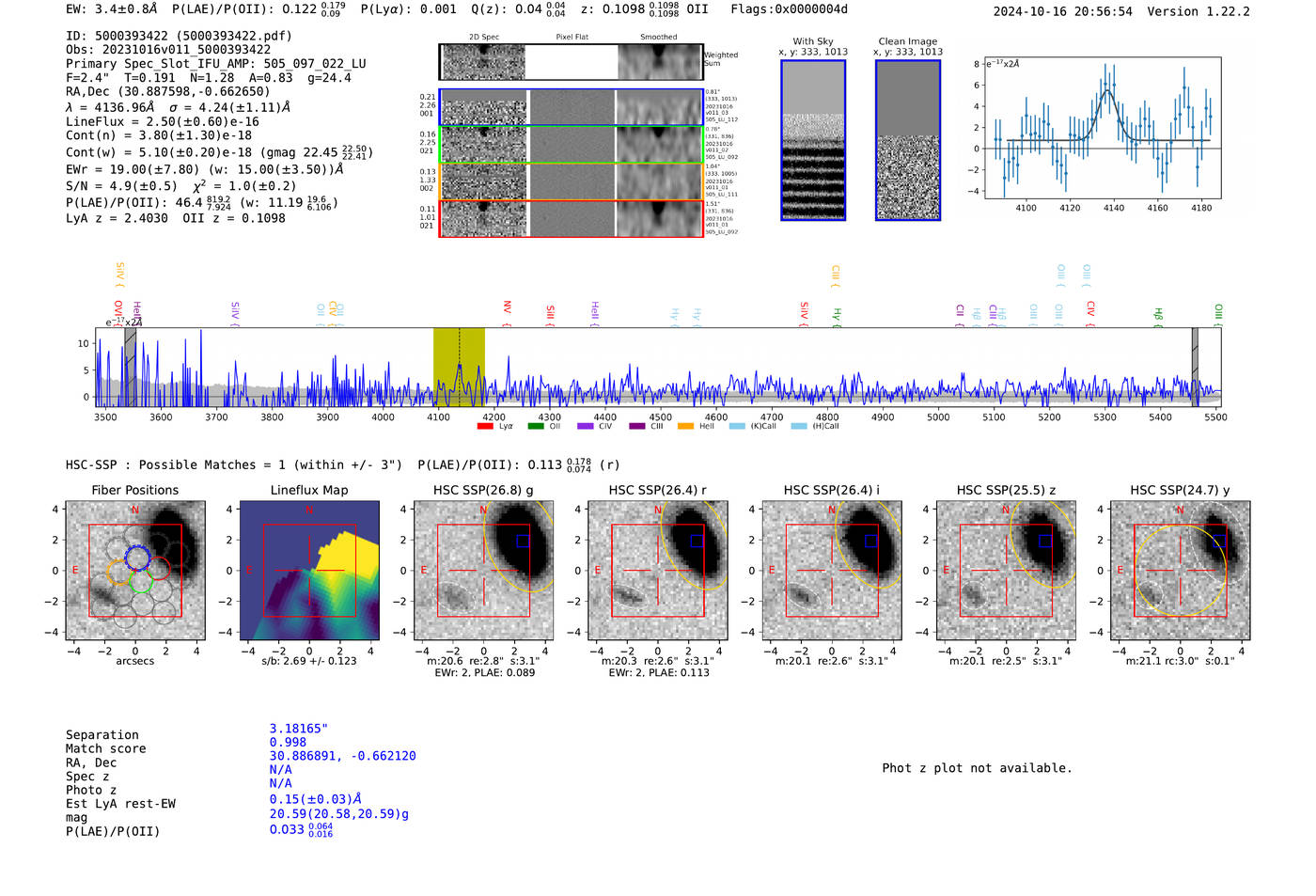This screenshot has width=1316, height=896.
Task: Click the LyA z = 2.4030 text
Action: (x=117, y=218)
